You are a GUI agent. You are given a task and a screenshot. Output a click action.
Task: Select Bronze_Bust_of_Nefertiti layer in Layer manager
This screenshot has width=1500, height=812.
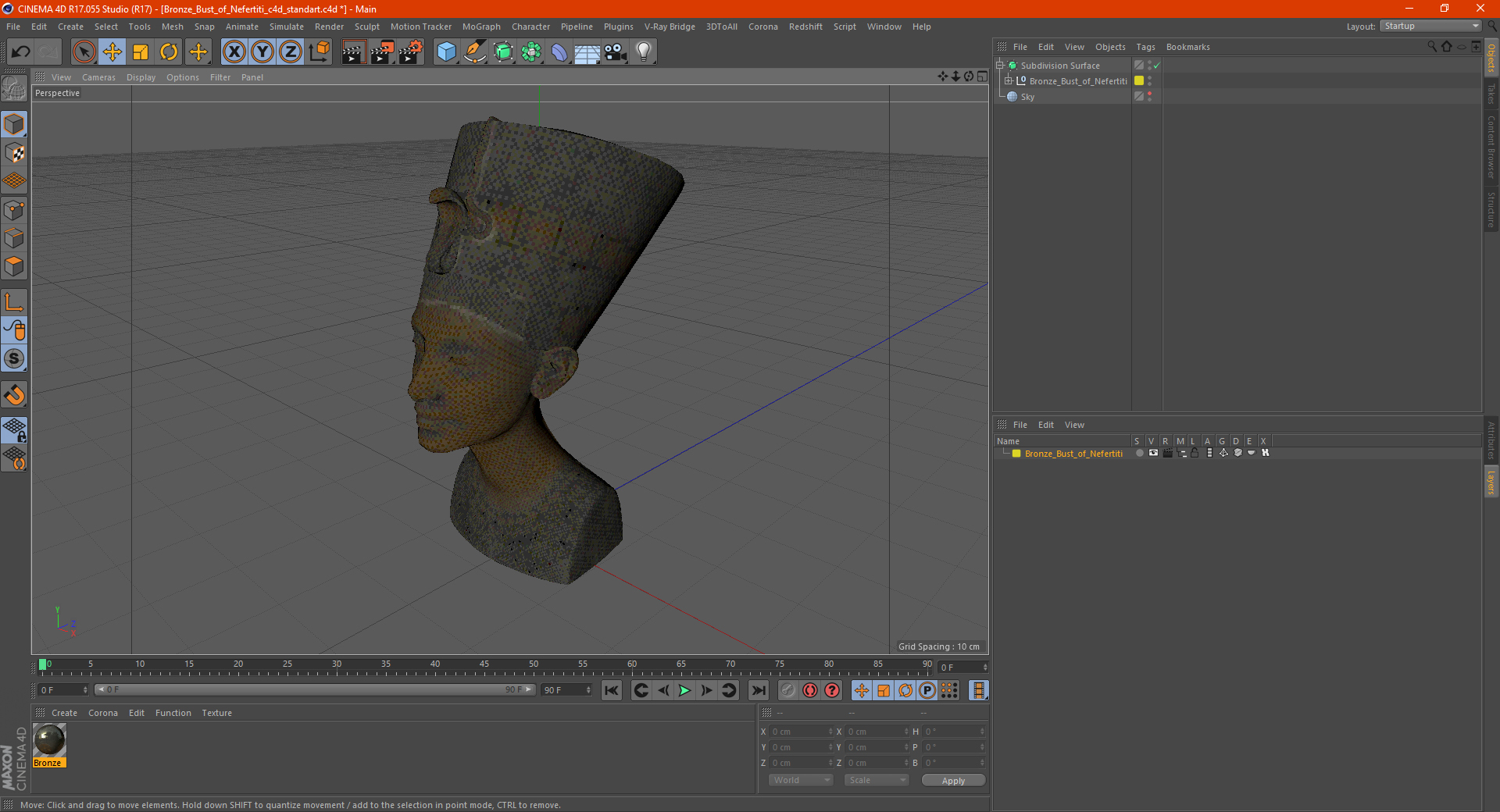[x=1073, y=454]
